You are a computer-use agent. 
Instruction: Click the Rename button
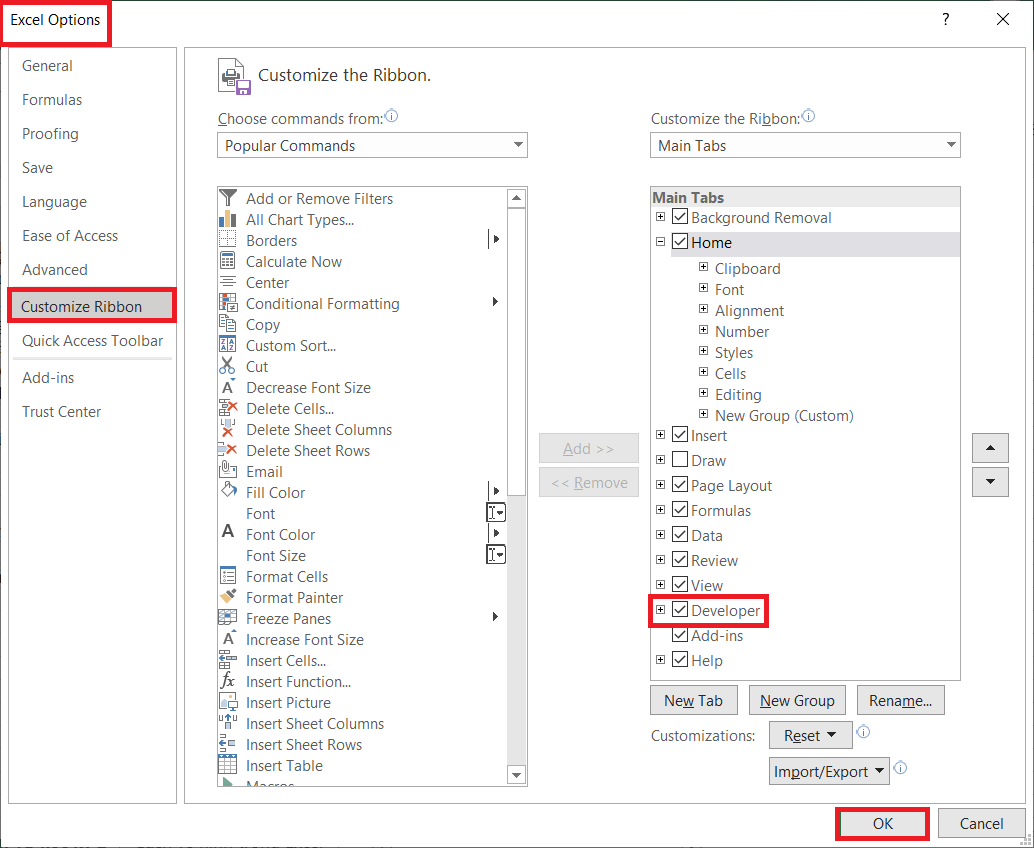pos(900,700)
